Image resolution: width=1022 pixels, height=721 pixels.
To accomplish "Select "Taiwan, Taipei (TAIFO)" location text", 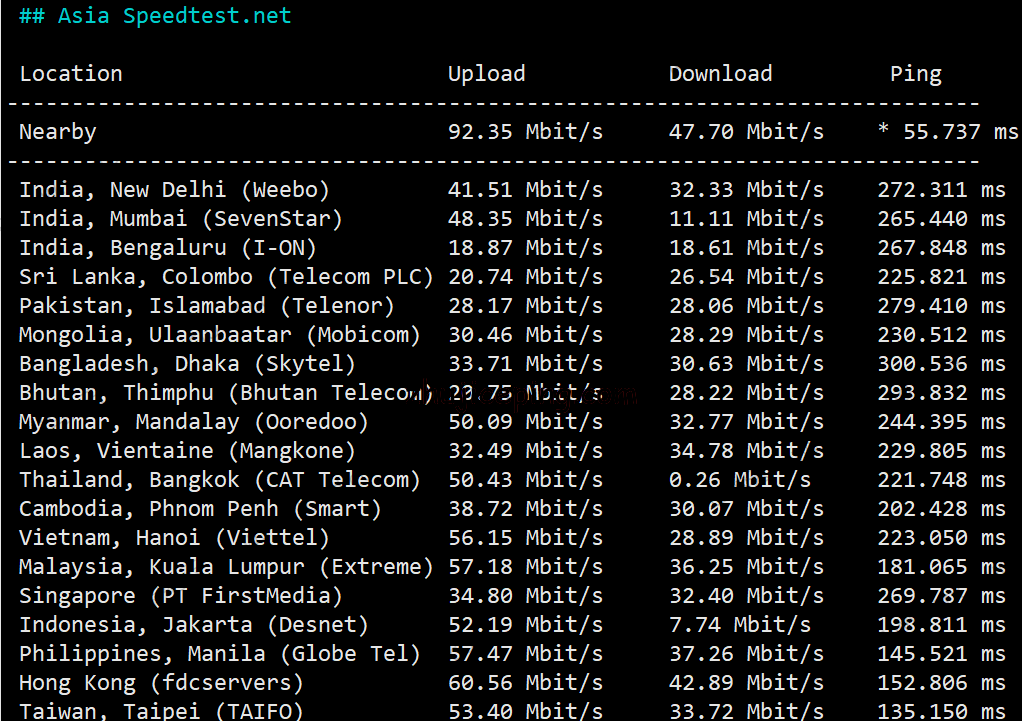I will (x=161, y=711).
